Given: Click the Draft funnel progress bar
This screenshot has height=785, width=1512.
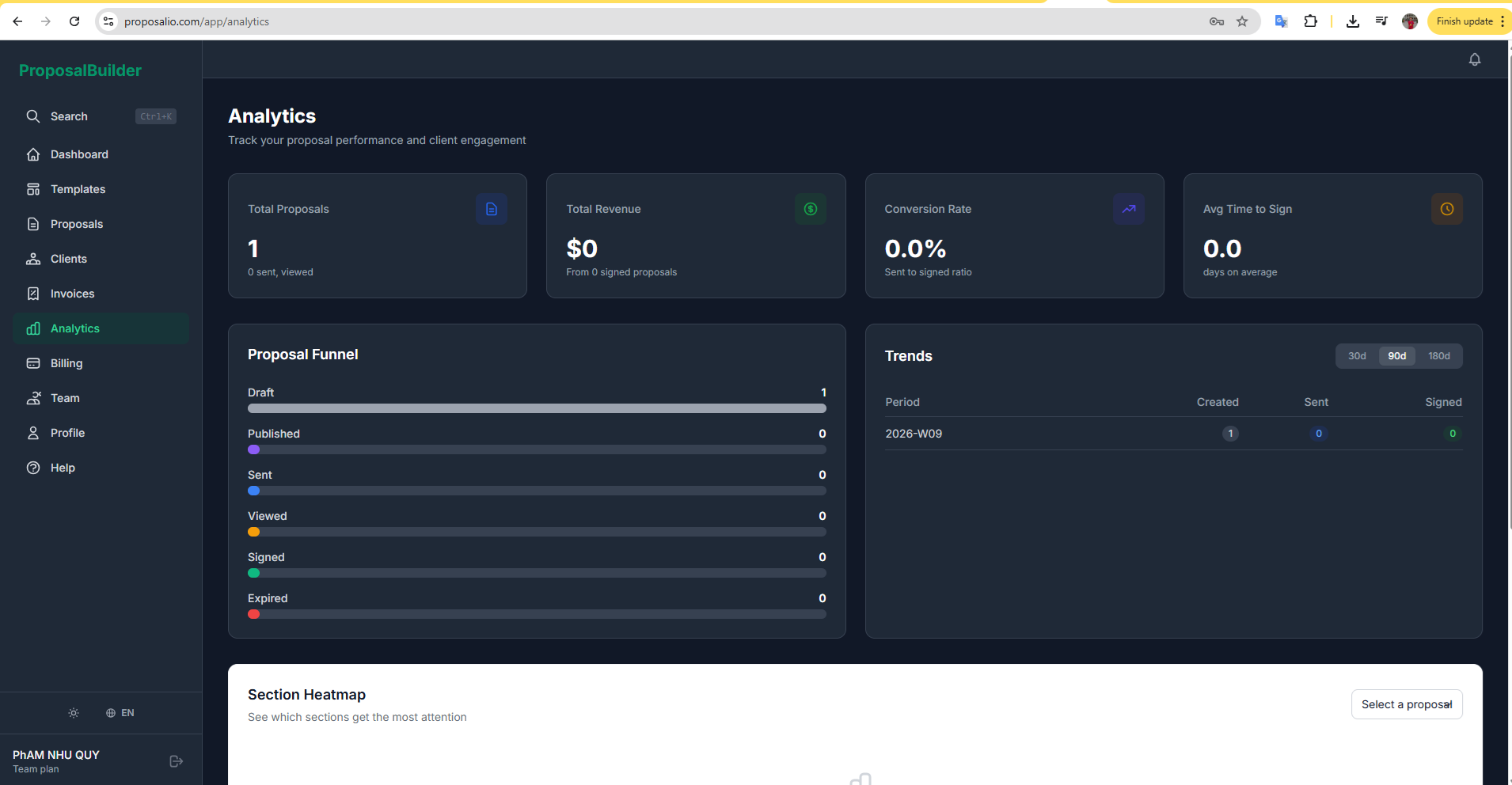Looking at the screenshot, I should [537, 408].
